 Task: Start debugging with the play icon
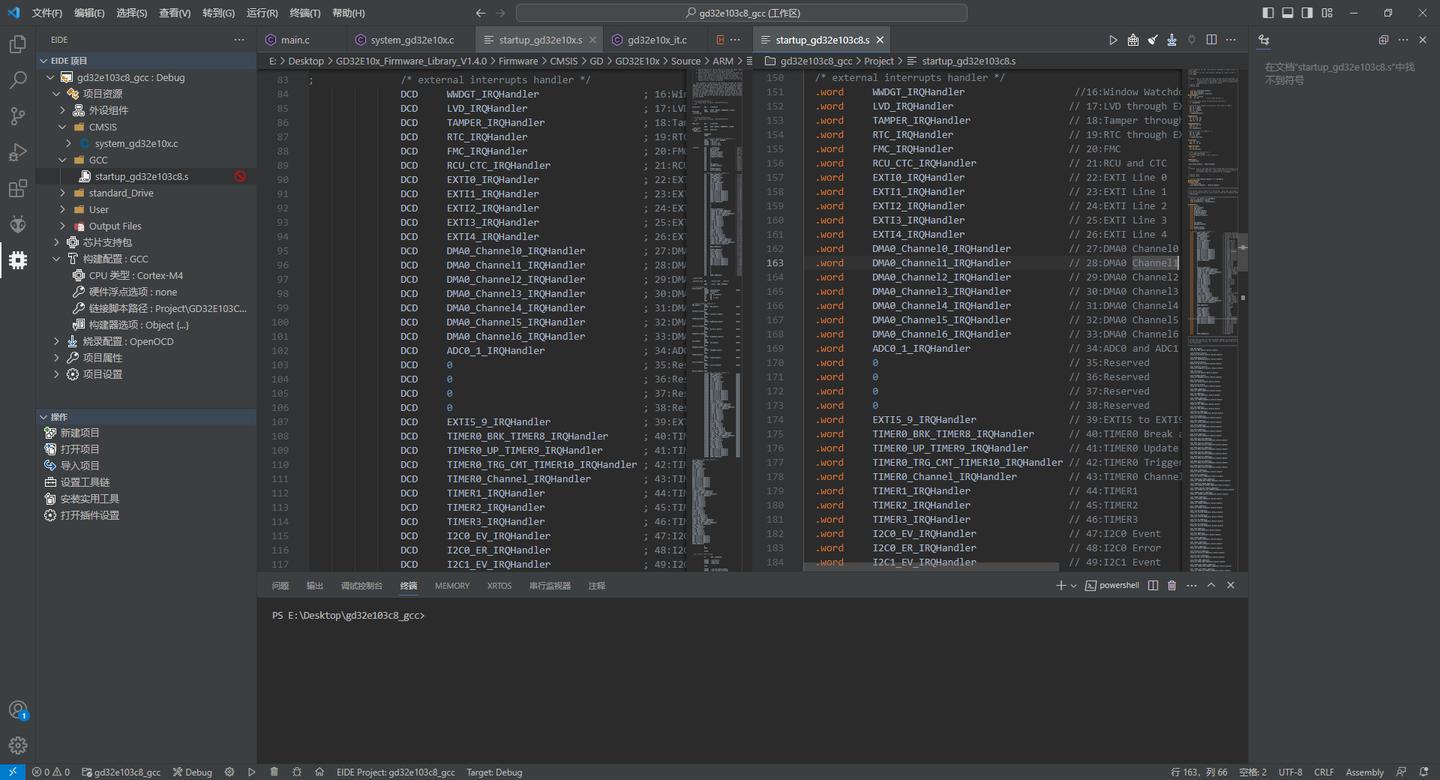(1113, 39)
